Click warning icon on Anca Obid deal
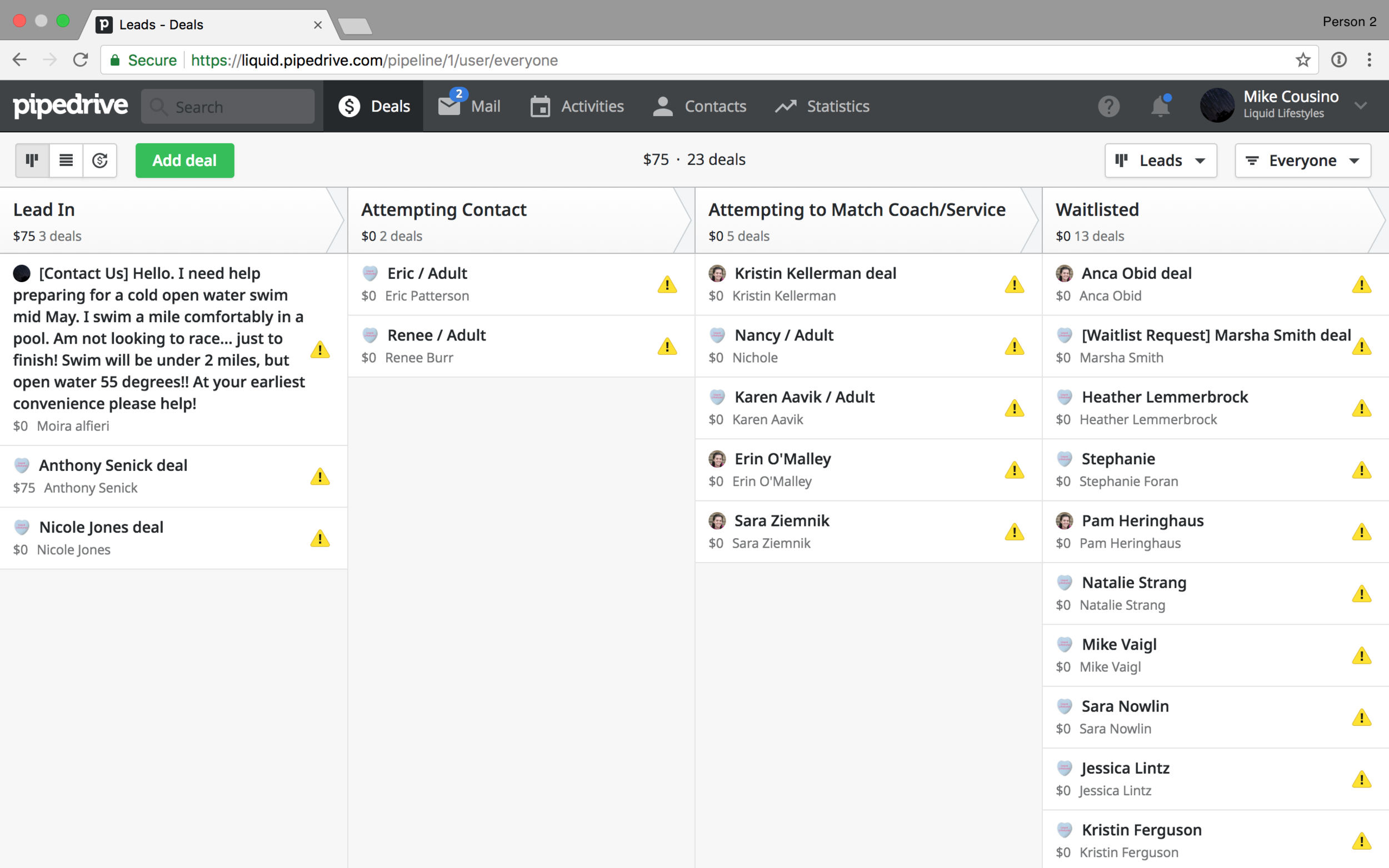The width and height of the screenshot is (1389, 868). 1361,285
